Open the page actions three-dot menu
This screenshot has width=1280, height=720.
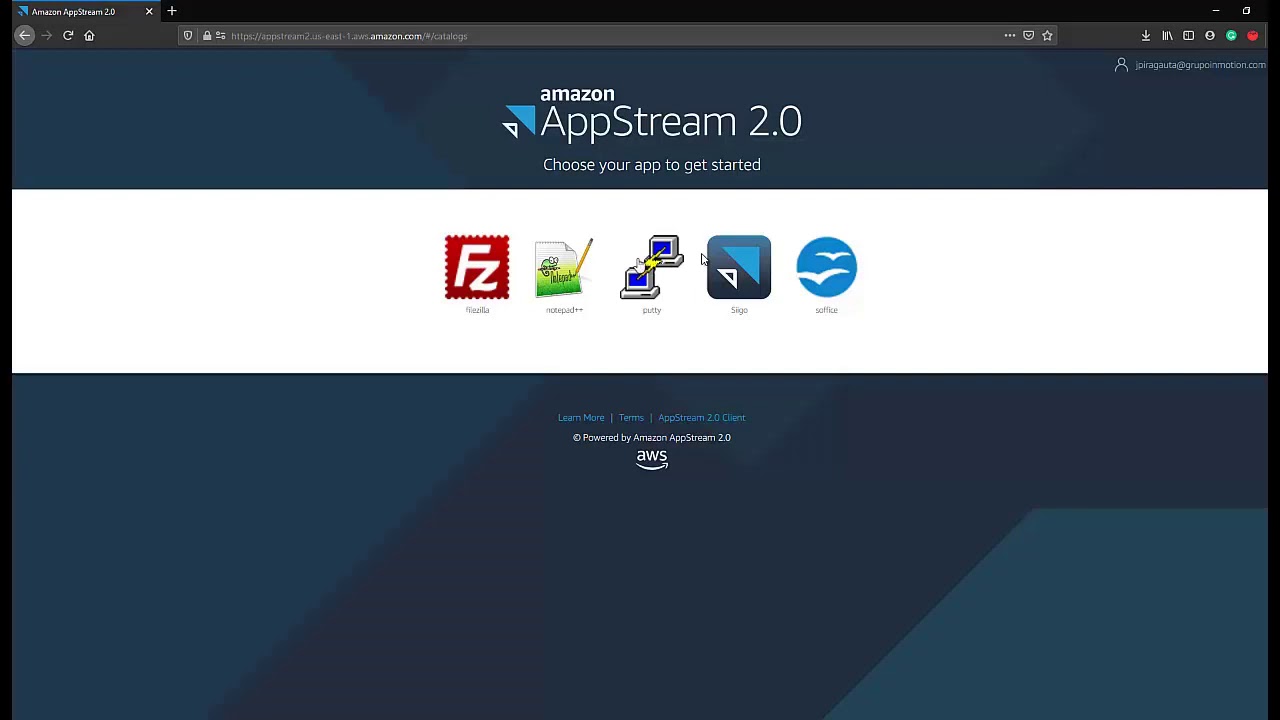1010,36
